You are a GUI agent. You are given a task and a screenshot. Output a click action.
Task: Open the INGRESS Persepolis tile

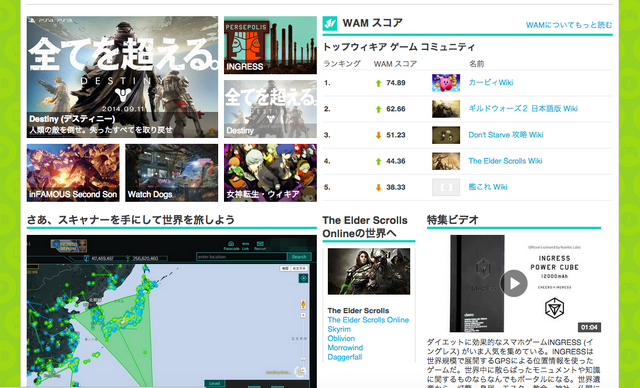(270, 45)
